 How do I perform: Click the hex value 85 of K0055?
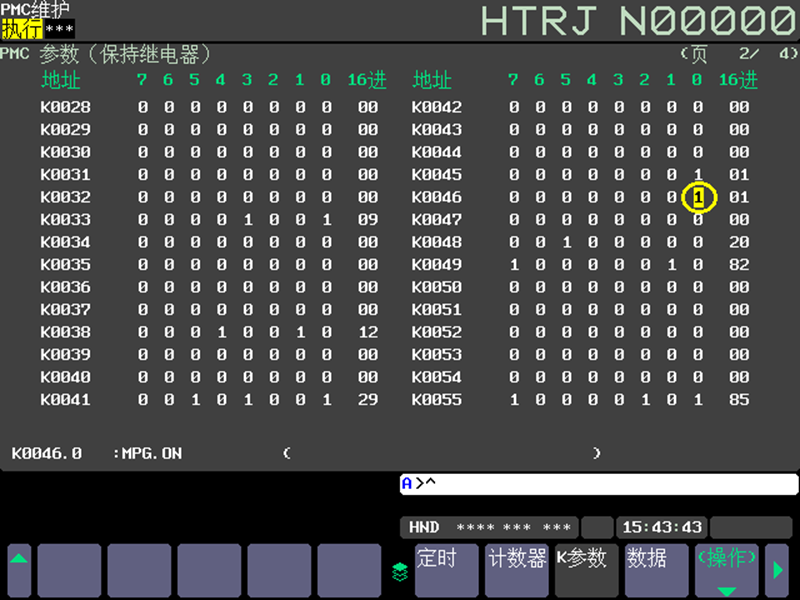pos(739,399)
